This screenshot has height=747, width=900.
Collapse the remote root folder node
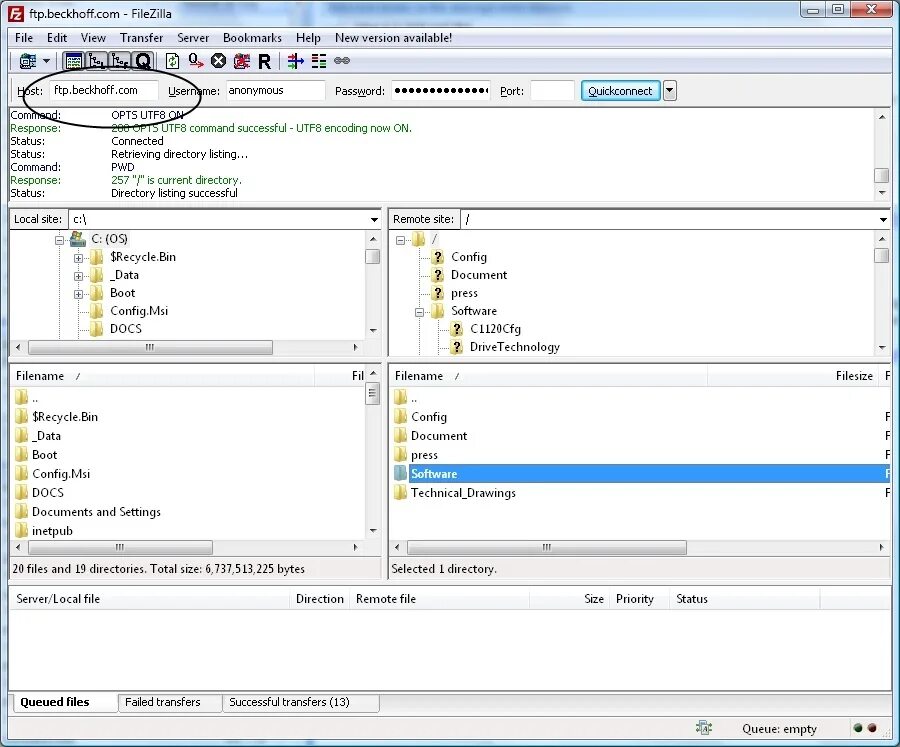pyautogui.click(x=400, y=241)
